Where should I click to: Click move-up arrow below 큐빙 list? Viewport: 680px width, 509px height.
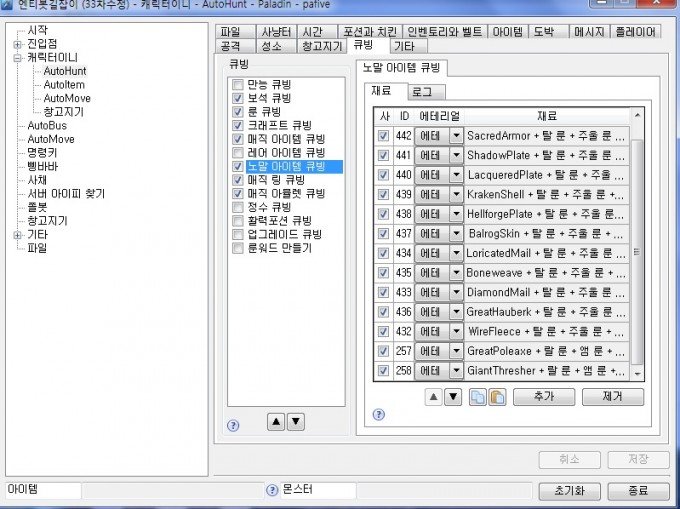277,421
